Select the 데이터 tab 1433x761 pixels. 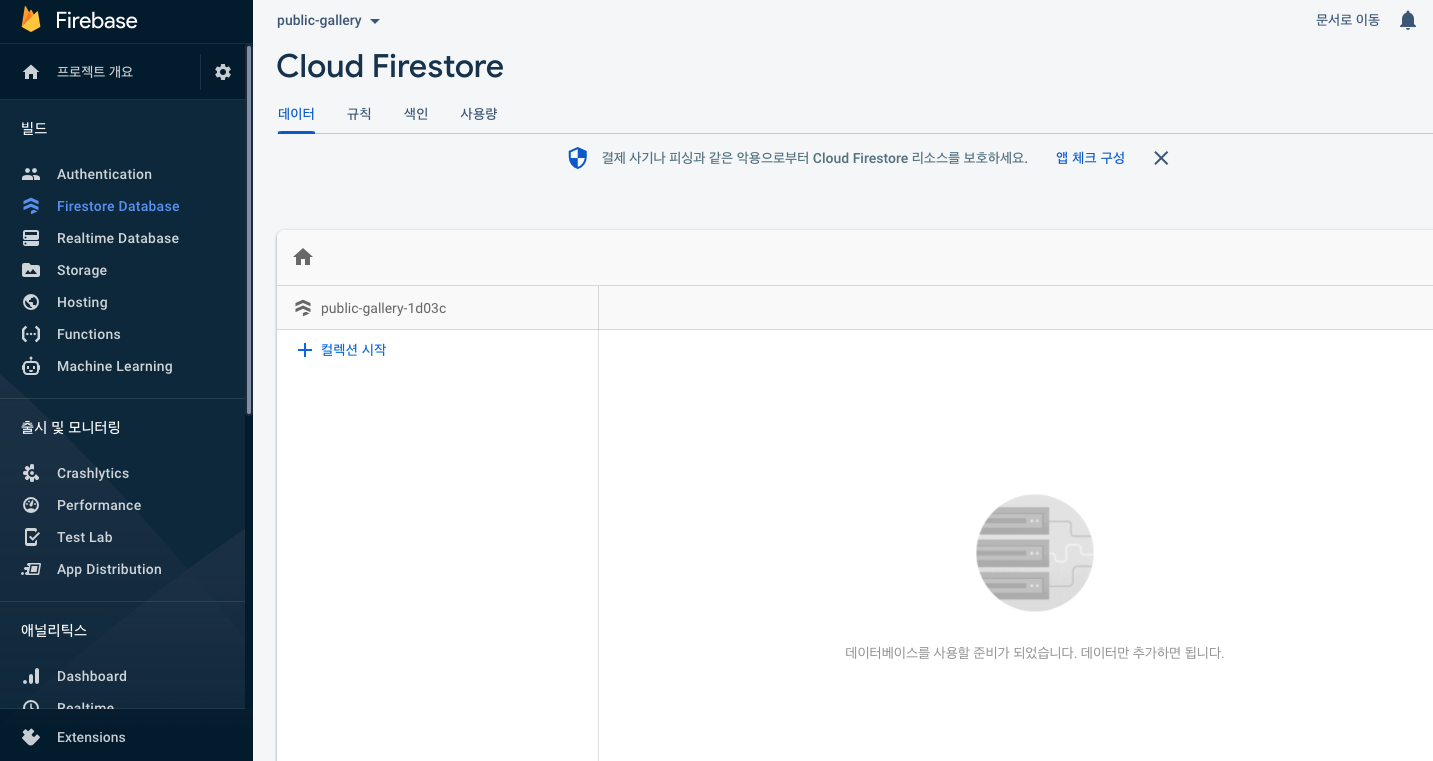296,114
